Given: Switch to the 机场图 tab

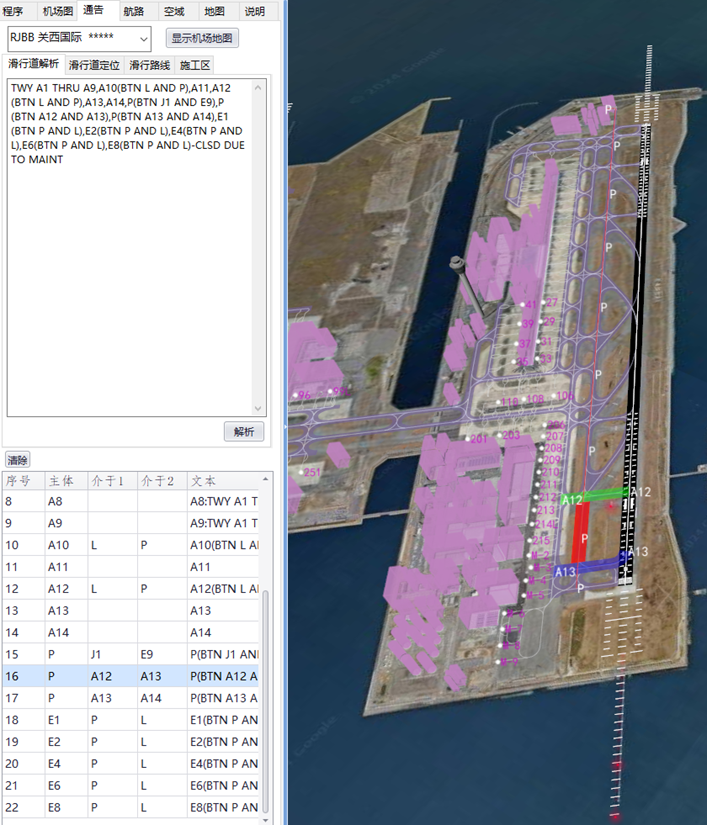Looking at the screenshot, I should 57,12.
